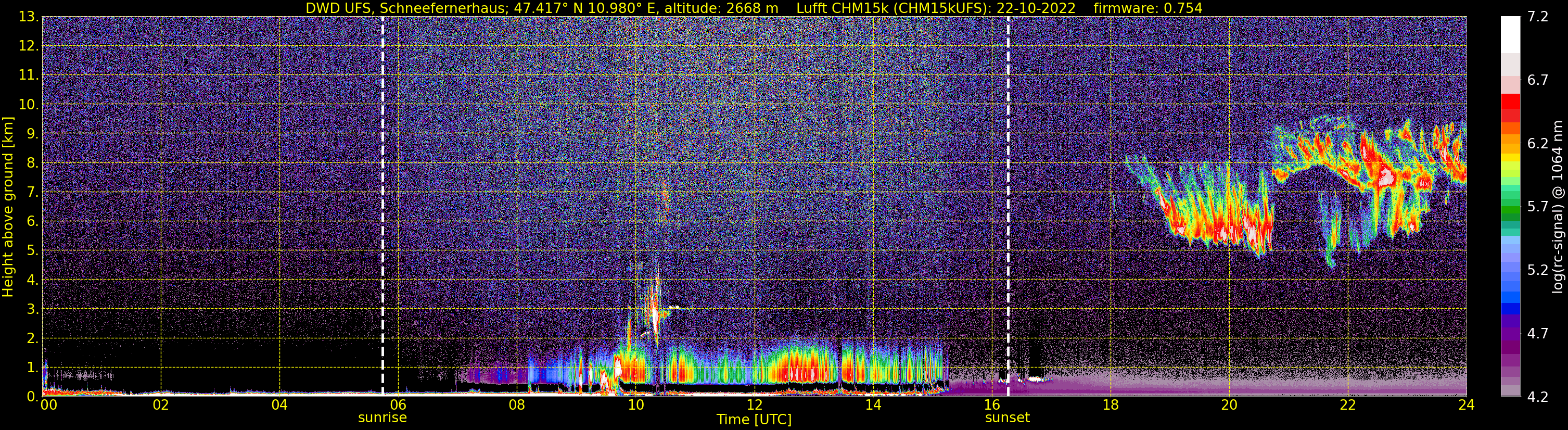Click the height axis tick label '12.'
This screenshot has width=1568, height=430.
click(29, 46)
